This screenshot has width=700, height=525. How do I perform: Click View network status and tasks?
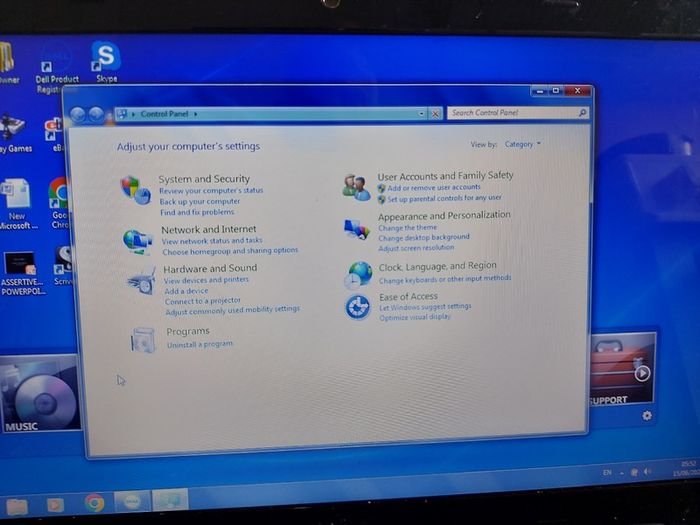point(212,241)
